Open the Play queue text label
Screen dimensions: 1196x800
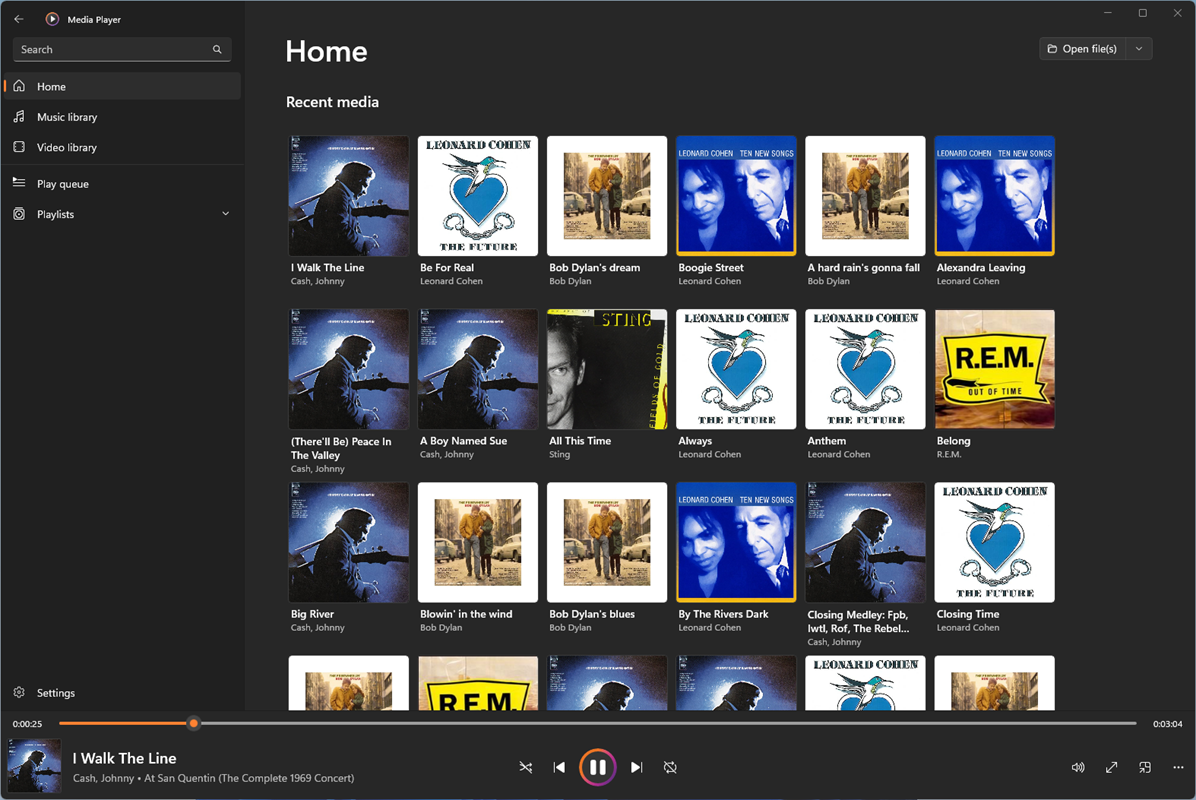coord(63,184)
